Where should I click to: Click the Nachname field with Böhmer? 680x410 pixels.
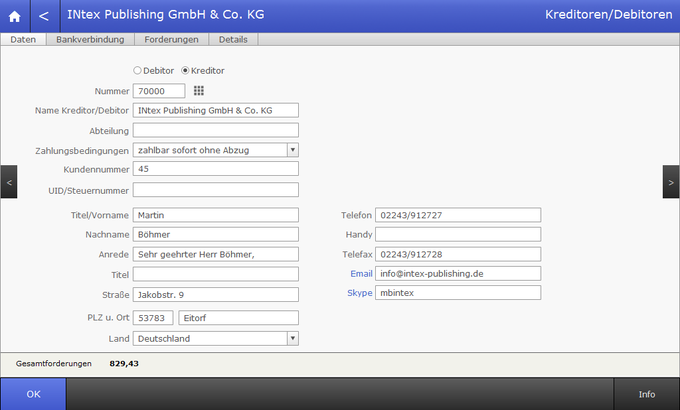coord(216,234)
